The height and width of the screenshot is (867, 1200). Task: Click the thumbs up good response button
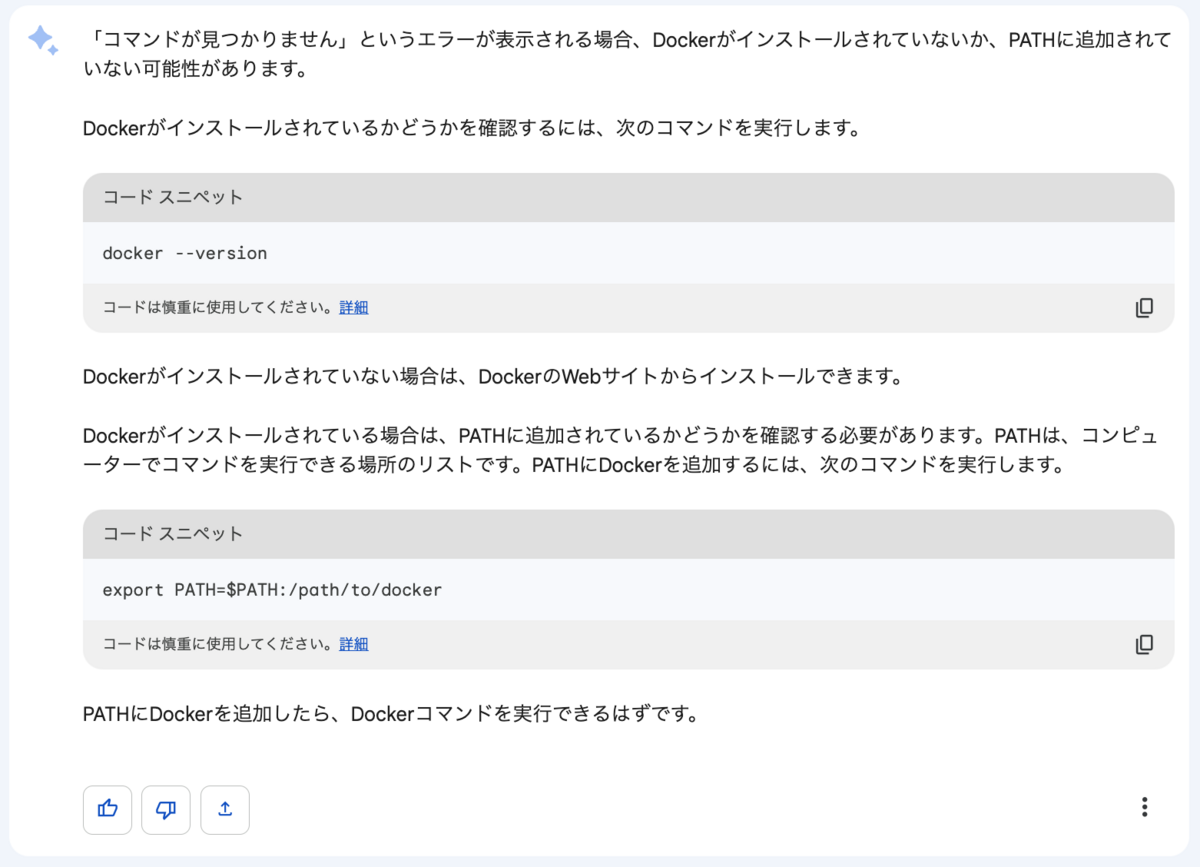click(108, 809)
